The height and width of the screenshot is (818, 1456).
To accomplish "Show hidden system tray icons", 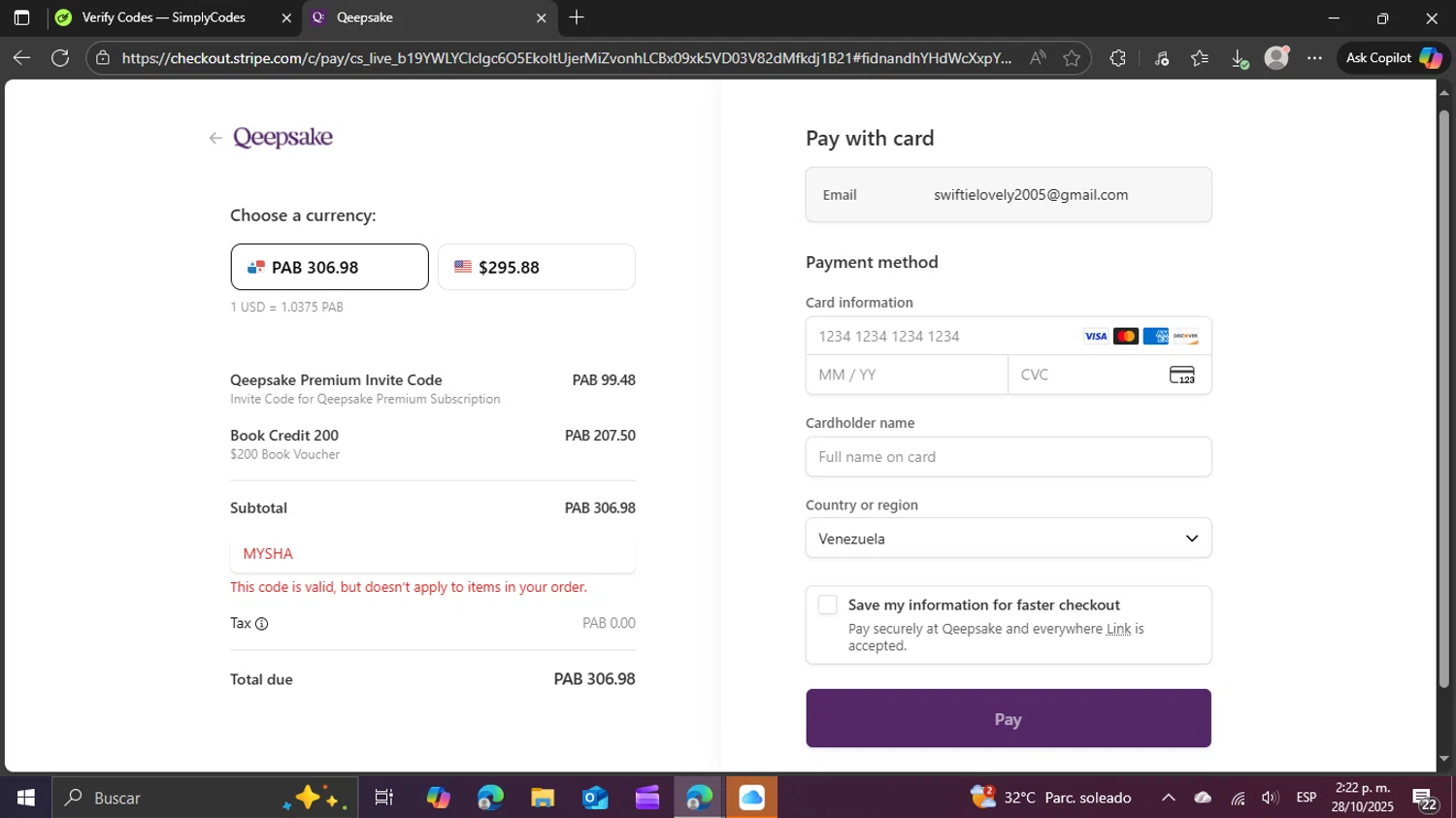I will click(x=1169, y=798).
